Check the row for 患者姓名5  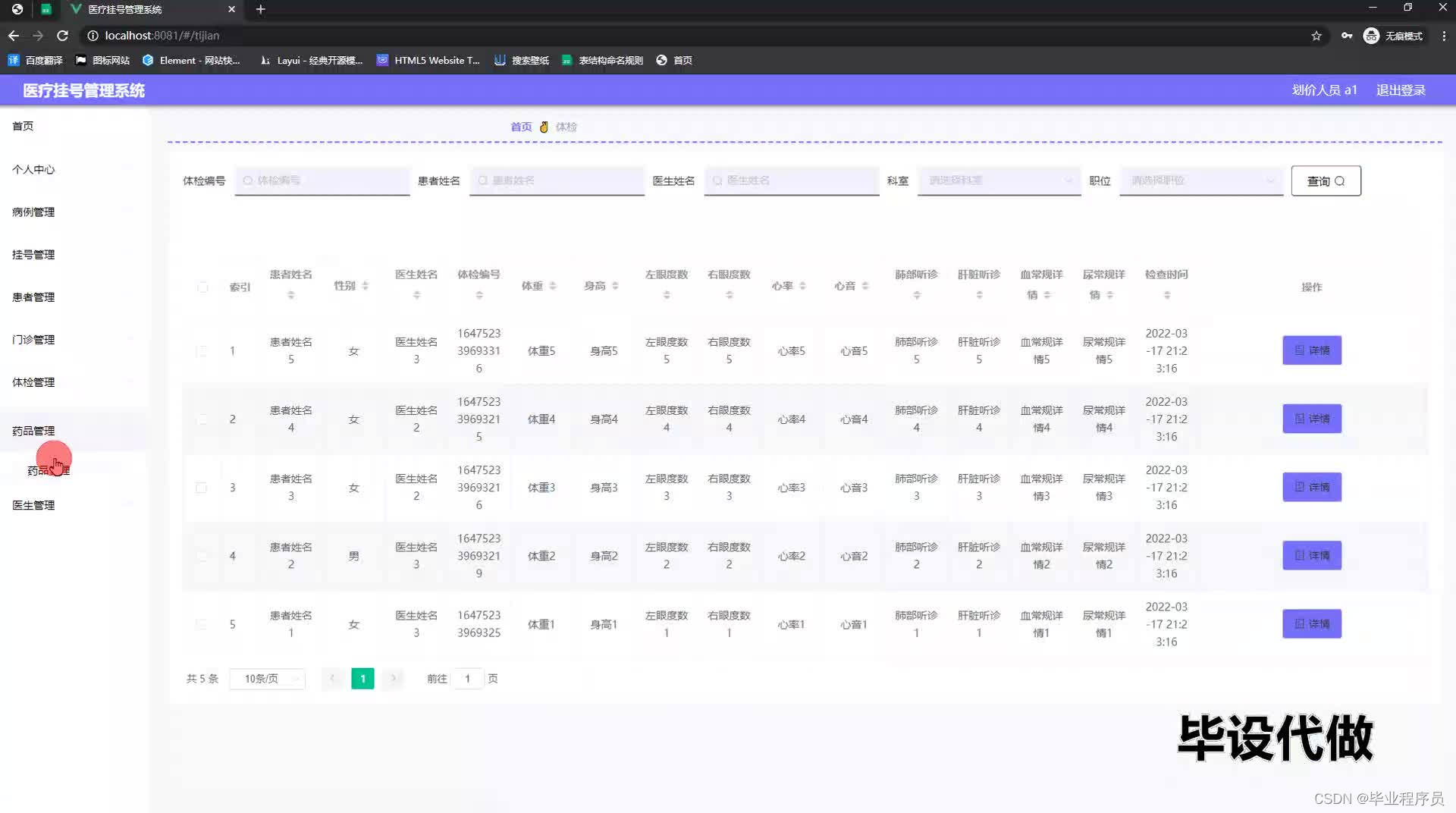(x=201, y=351)
